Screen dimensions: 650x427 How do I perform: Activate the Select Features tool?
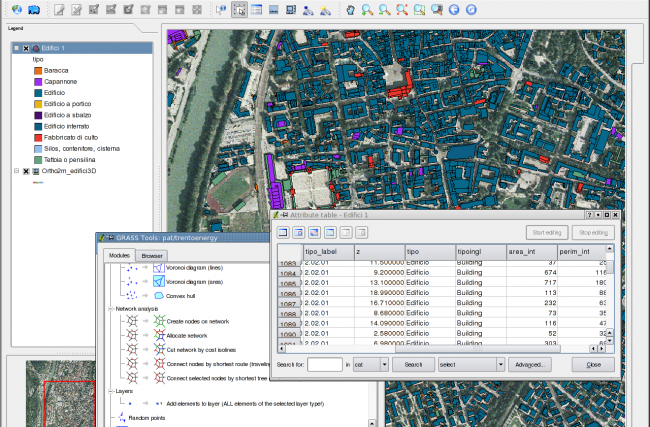[239, 10]
